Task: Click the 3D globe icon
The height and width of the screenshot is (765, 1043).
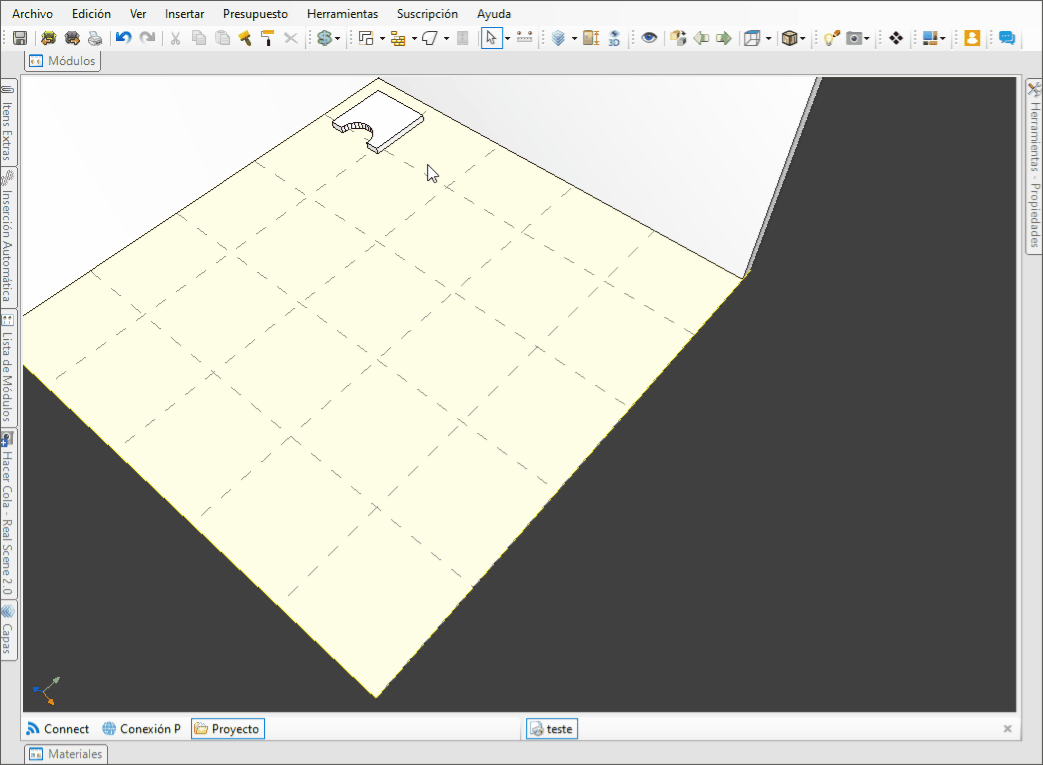Action: coord(614,38)
